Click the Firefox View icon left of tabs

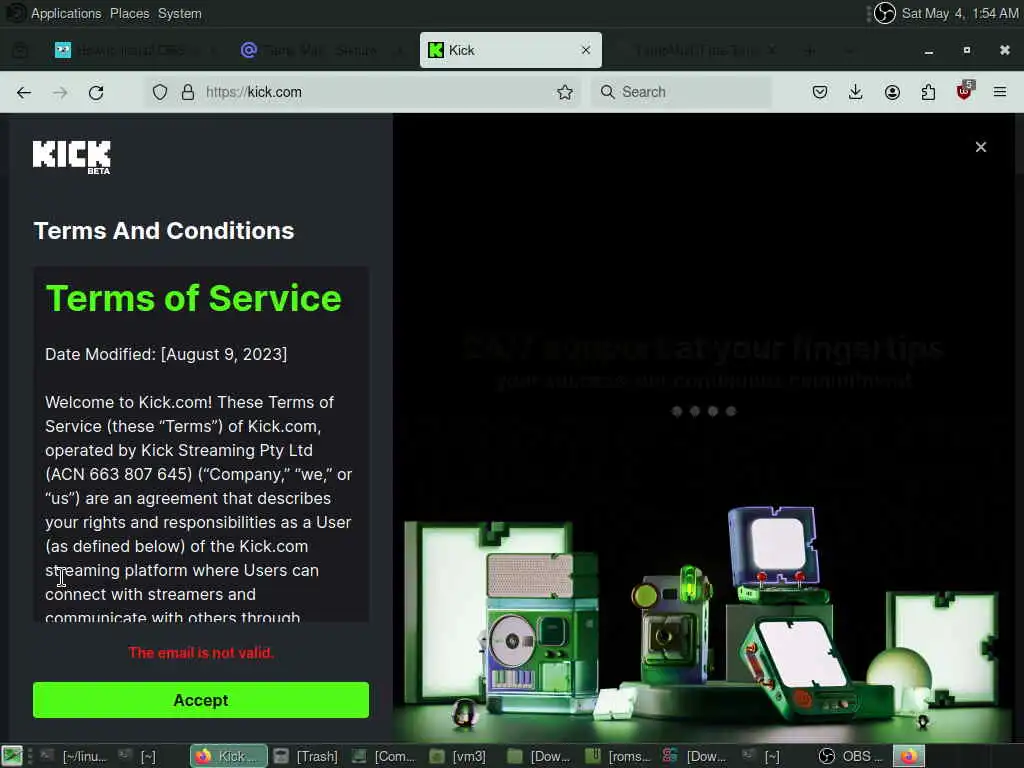click(20, 50)
